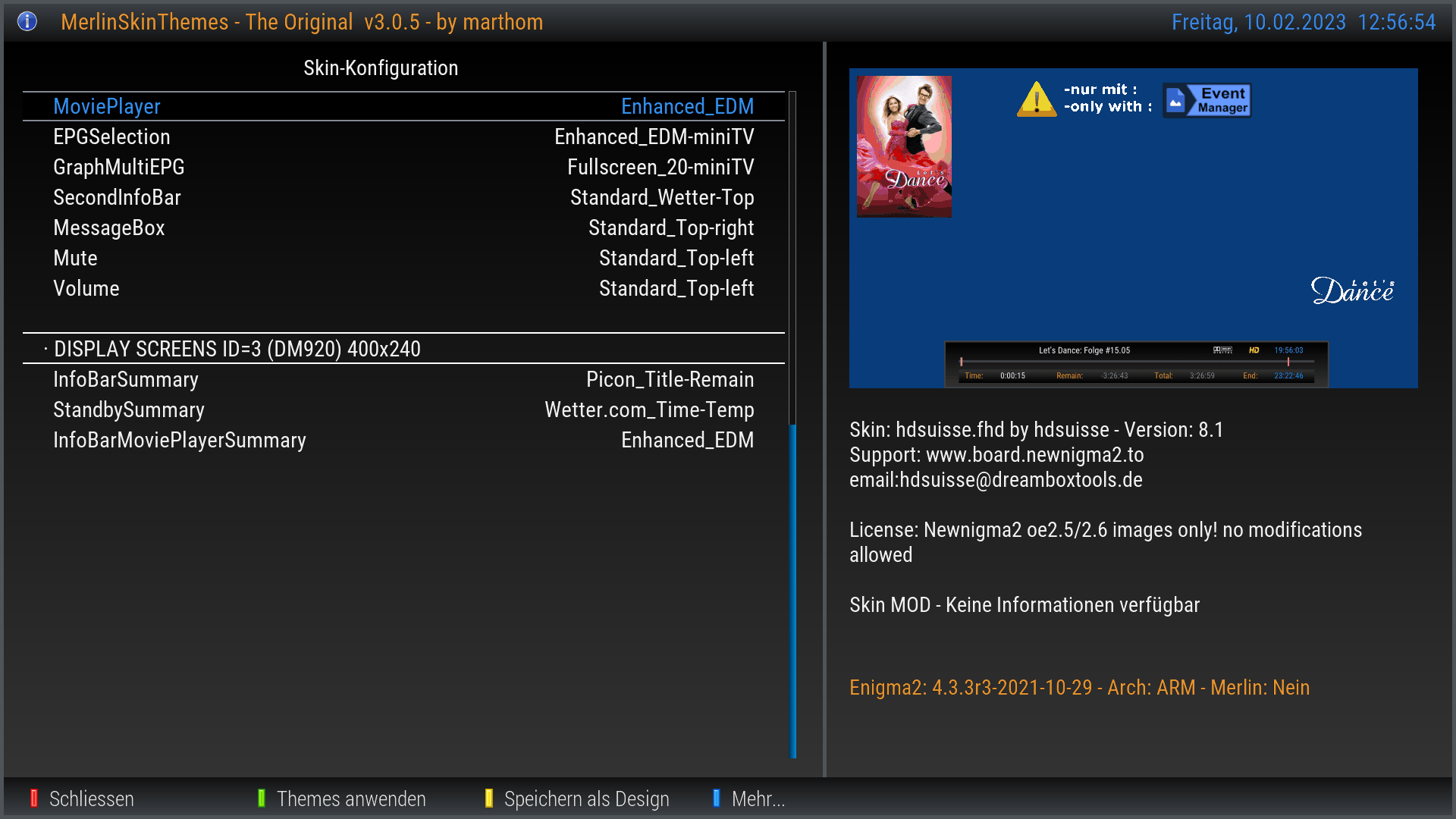Viewport: 1456px width, 819px height.
Task: Change MessageBox Standard_Top-right value
Action: point(670,227)
